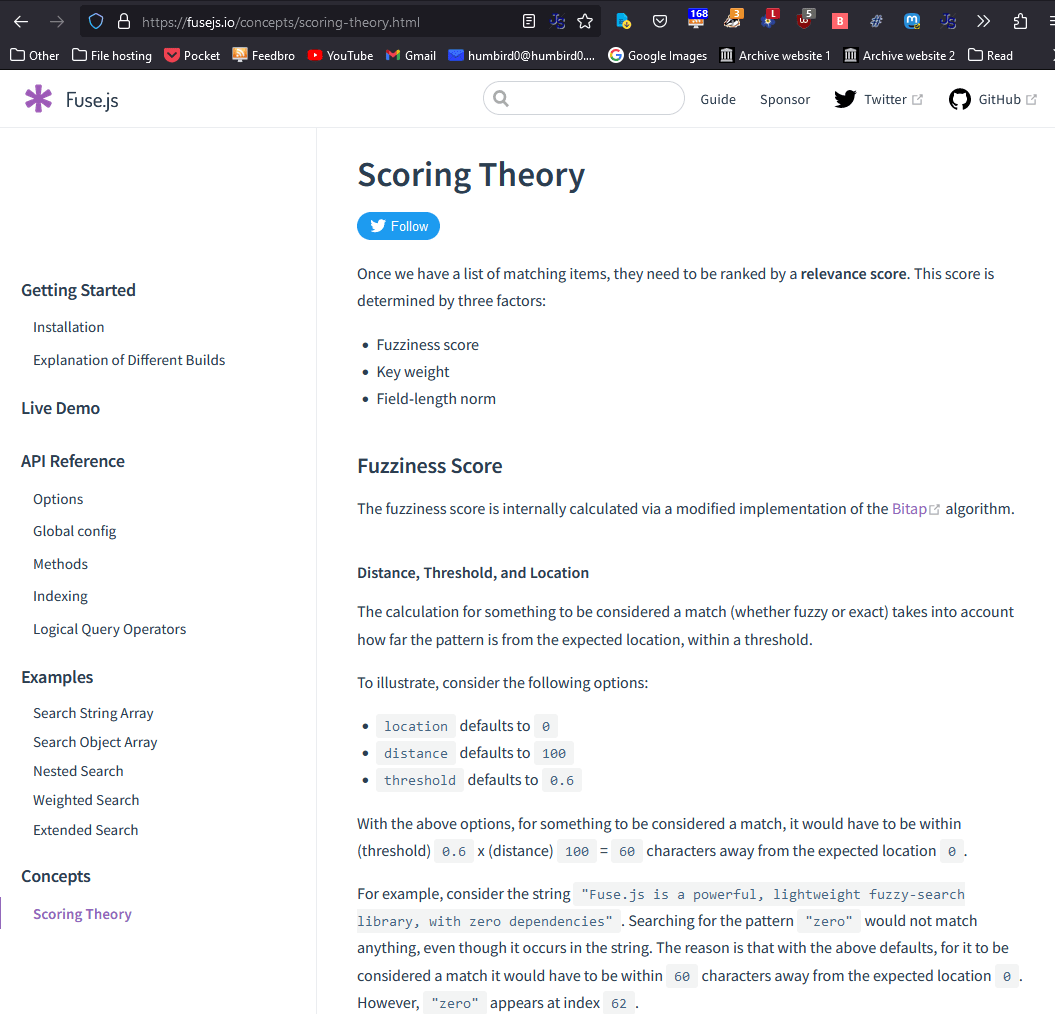Image resolution: width=1055 pixels, height=1014 pixels.
Task: Open Logical Query Operators in sidebar
Action: [109, 629]
